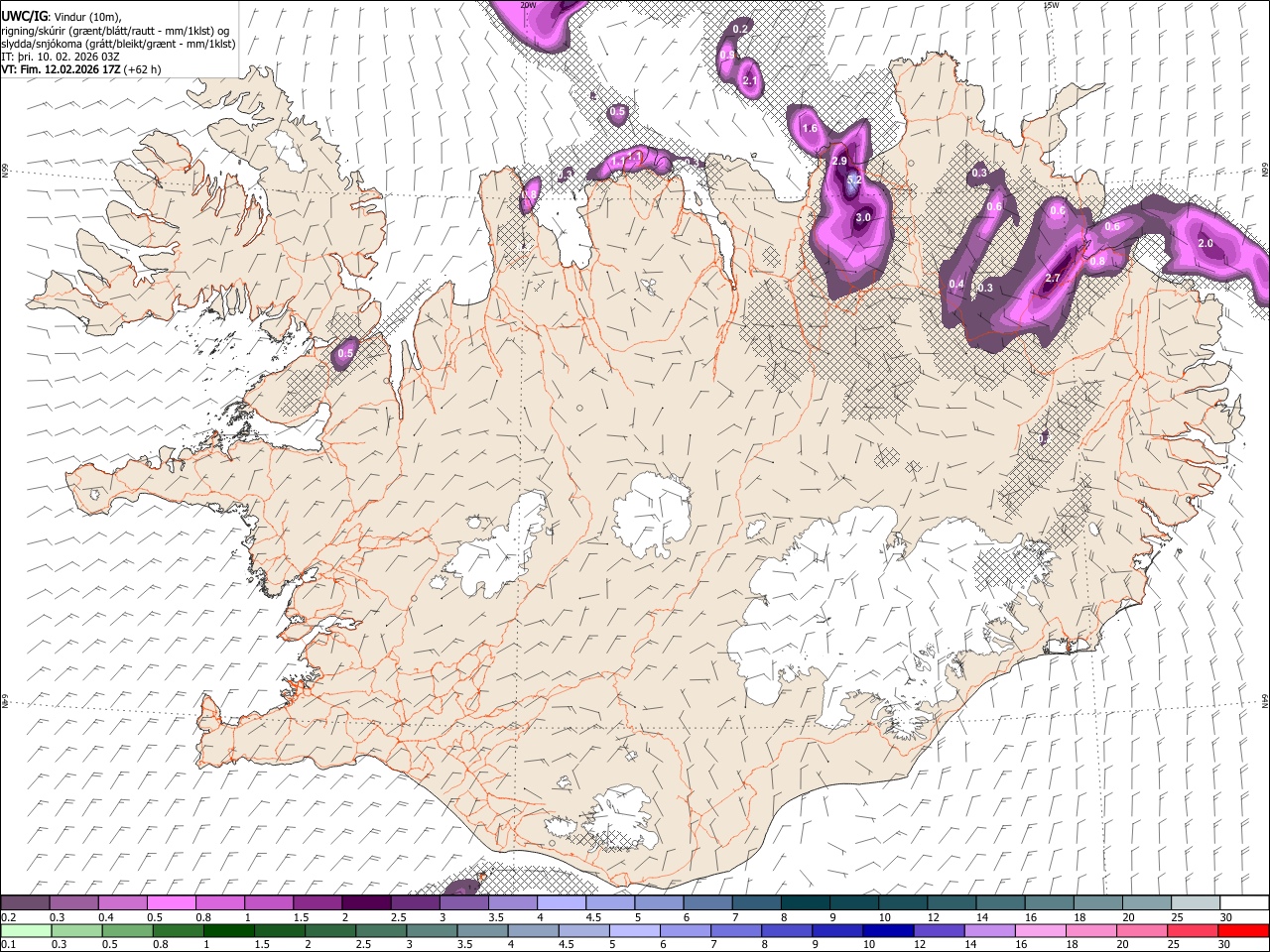
Task: Click the '4.5' label under upper legend
Action: coord(593,917)
